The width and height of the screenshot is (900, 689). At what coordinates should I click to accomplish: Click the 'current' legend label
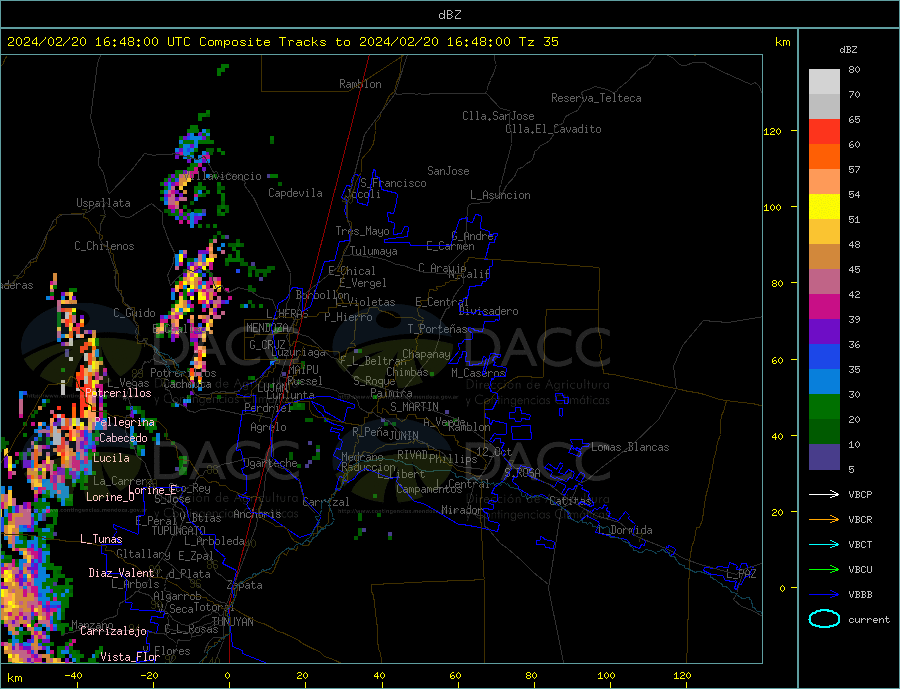click(x=869, y=620)
